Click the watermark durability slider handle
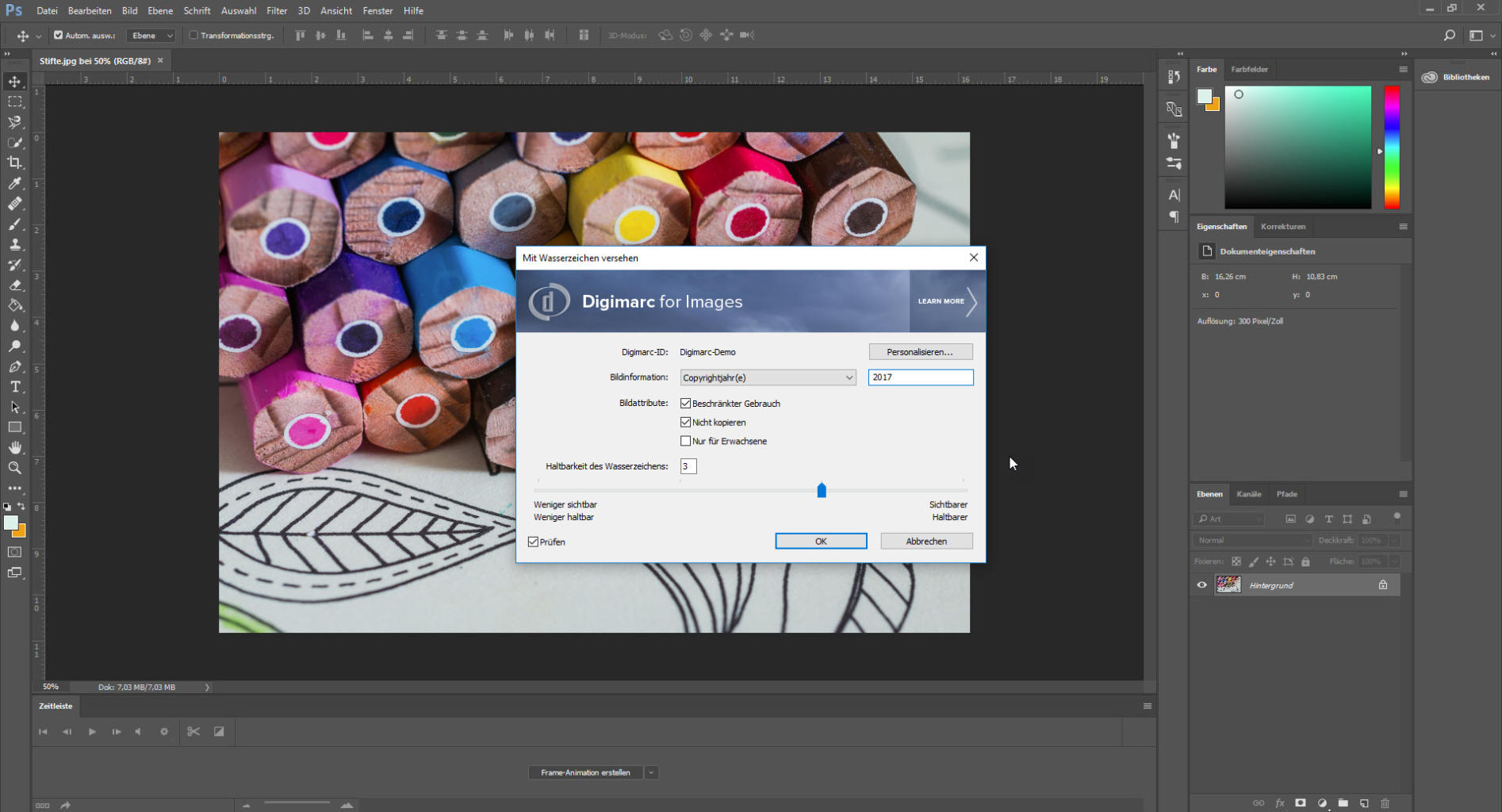The height and width of the screenshot is (812, 1502). 822,491
